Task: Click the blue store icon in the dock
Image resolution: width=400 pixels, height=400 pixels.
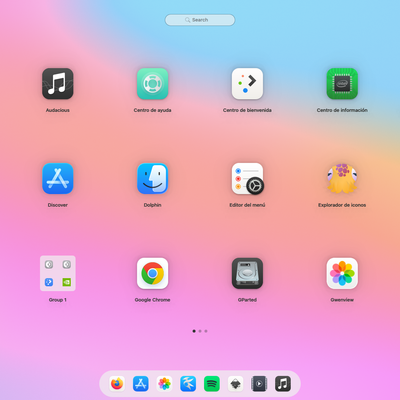Action: pos(141,384)
